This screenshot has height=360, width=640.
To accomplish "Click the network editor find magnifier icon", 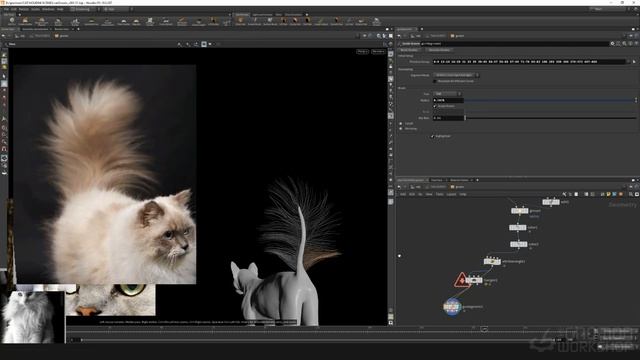I will (x=631, y=194).
